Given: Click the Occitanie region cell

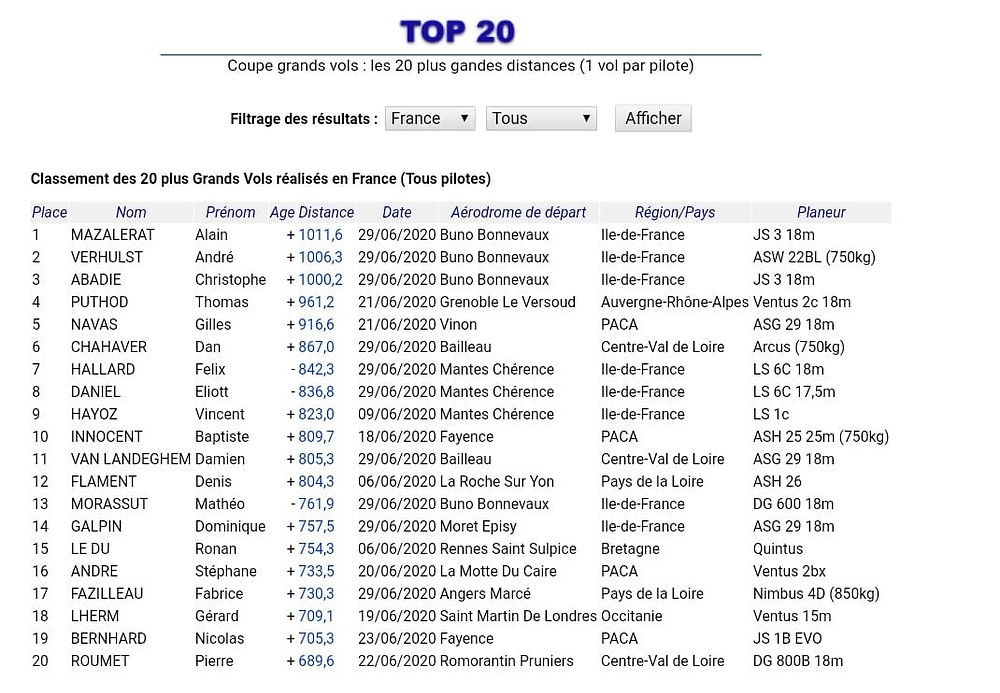Looking at the screenshot, I should click(631, 616).
